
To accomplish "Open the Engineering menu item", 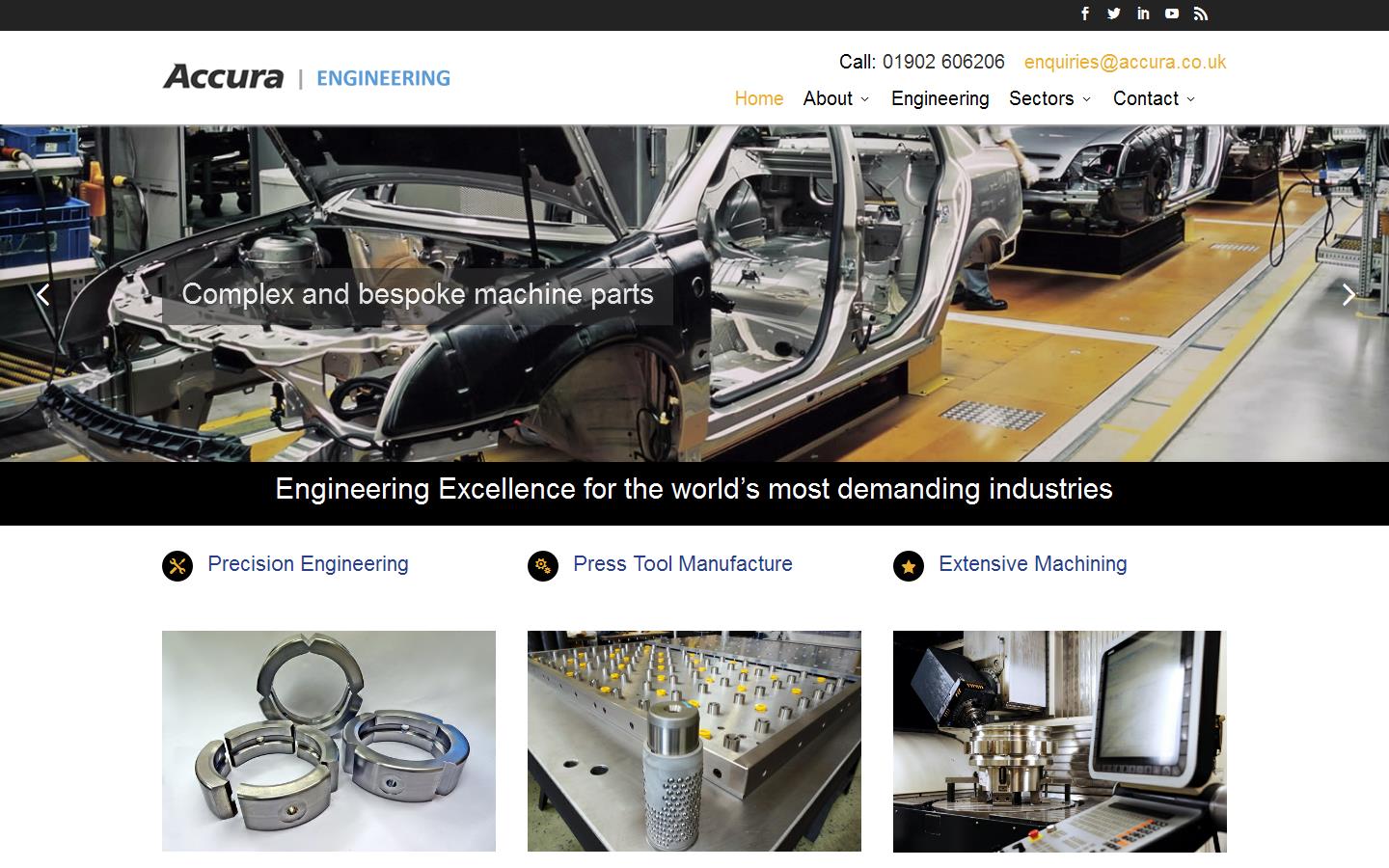I will 940,98.
